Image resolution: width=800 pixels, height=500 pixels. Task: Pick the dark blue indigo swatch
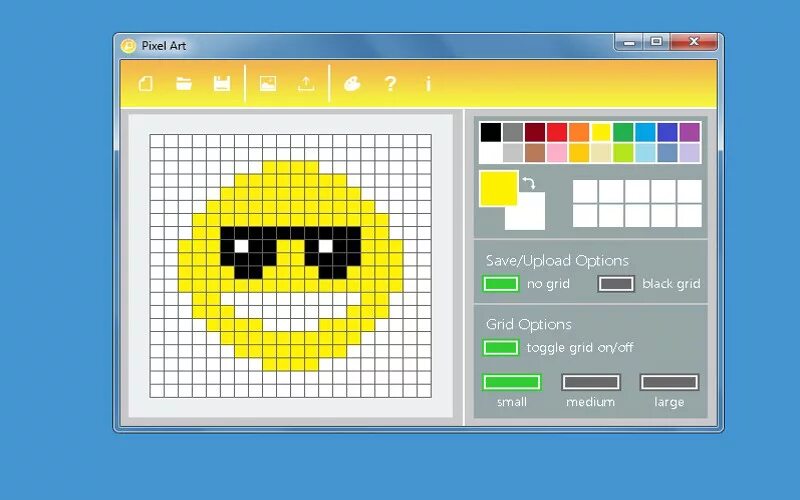pyautogui.click(x=667, y=133)
